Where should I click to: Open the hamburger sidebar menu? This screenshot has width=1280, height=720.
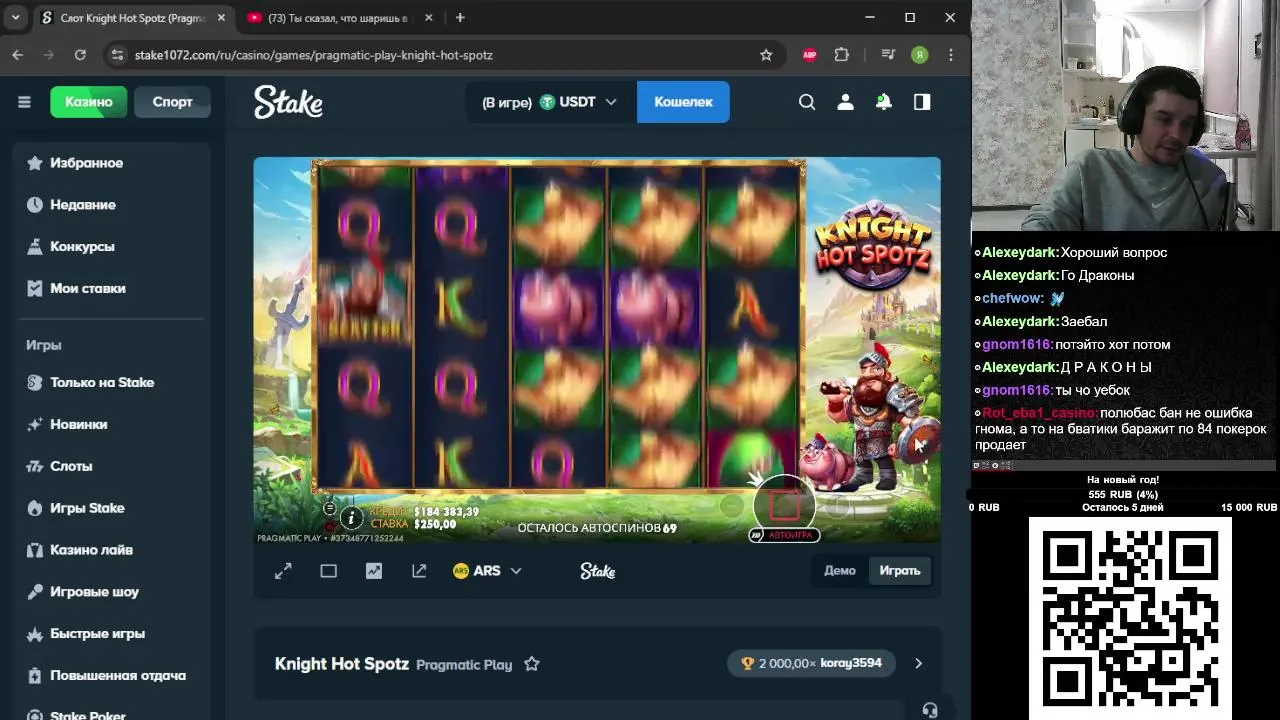pyautogui.click(x=24, y=102)
